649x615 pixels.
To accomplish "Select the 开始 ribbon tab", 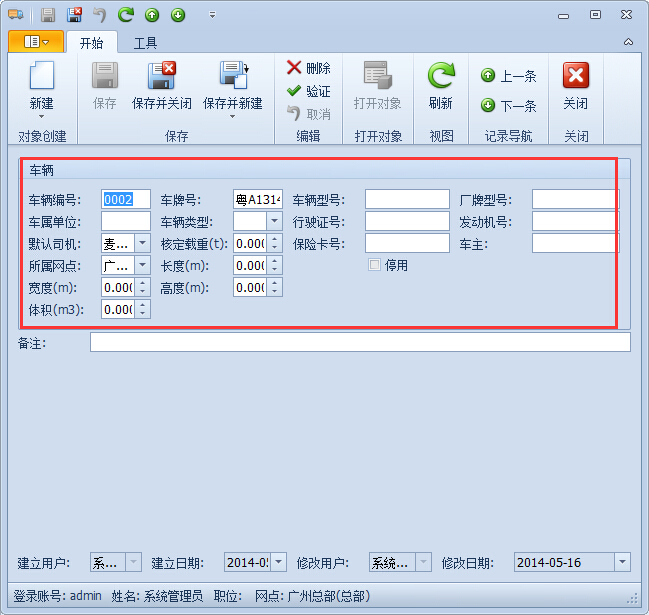I will 92,43.
